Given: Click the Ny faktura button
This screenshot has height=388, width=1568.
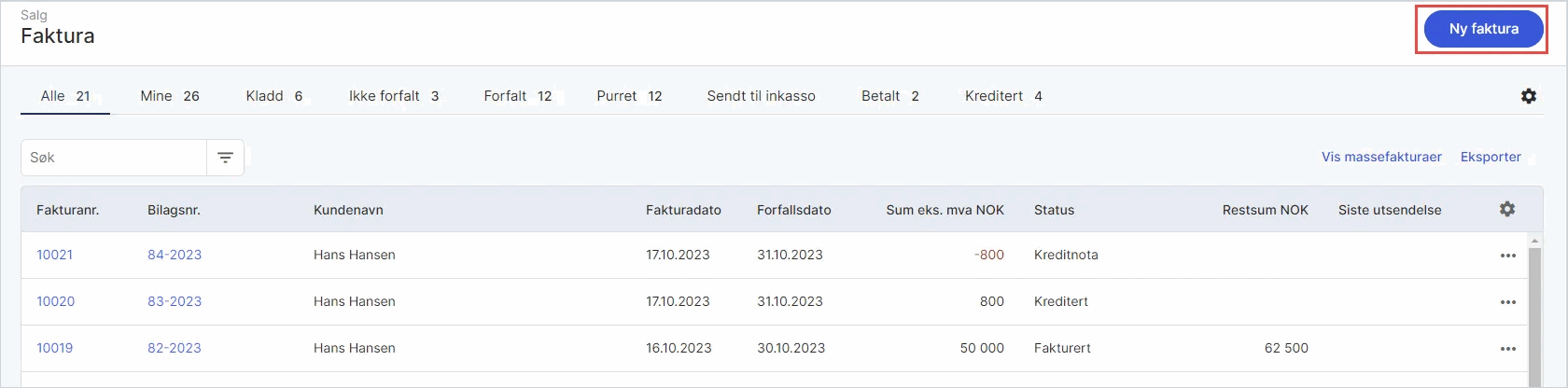Looking at the screenshot, I should [1483, 29].
